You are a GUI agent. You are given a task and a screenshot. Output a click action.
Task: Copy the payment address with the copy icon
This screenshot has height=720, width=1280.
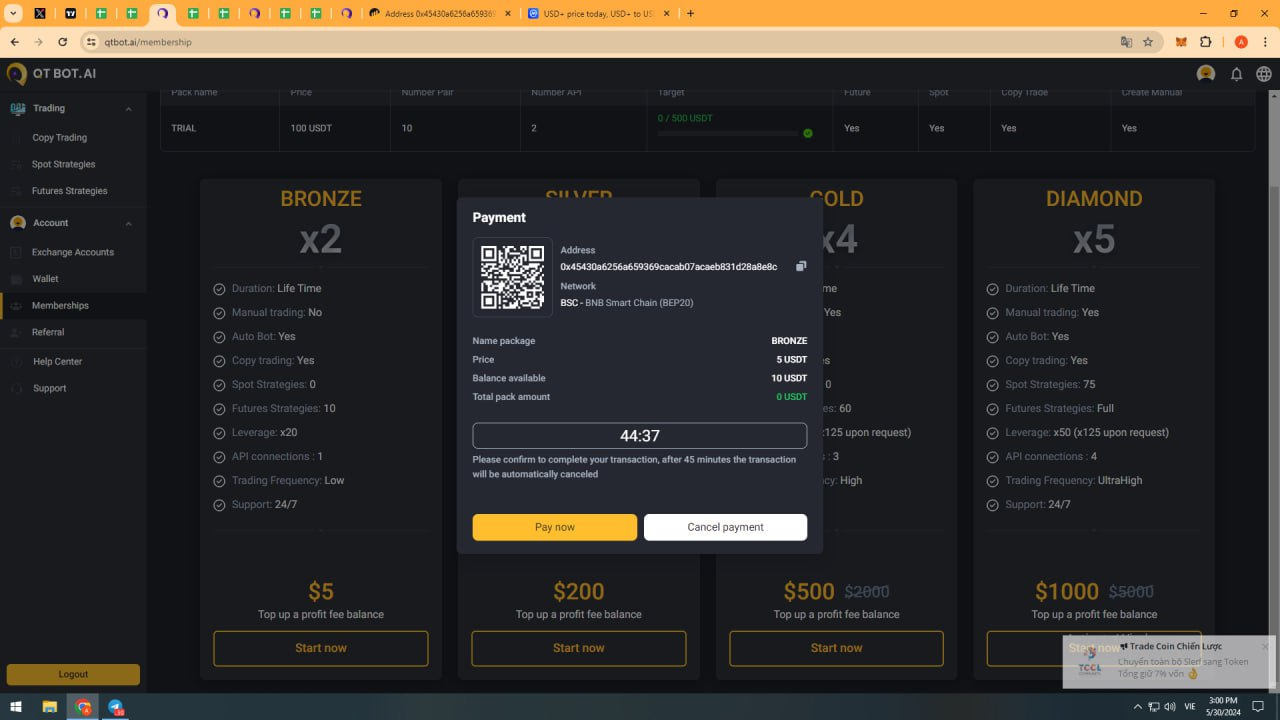(x=801, y=266)
